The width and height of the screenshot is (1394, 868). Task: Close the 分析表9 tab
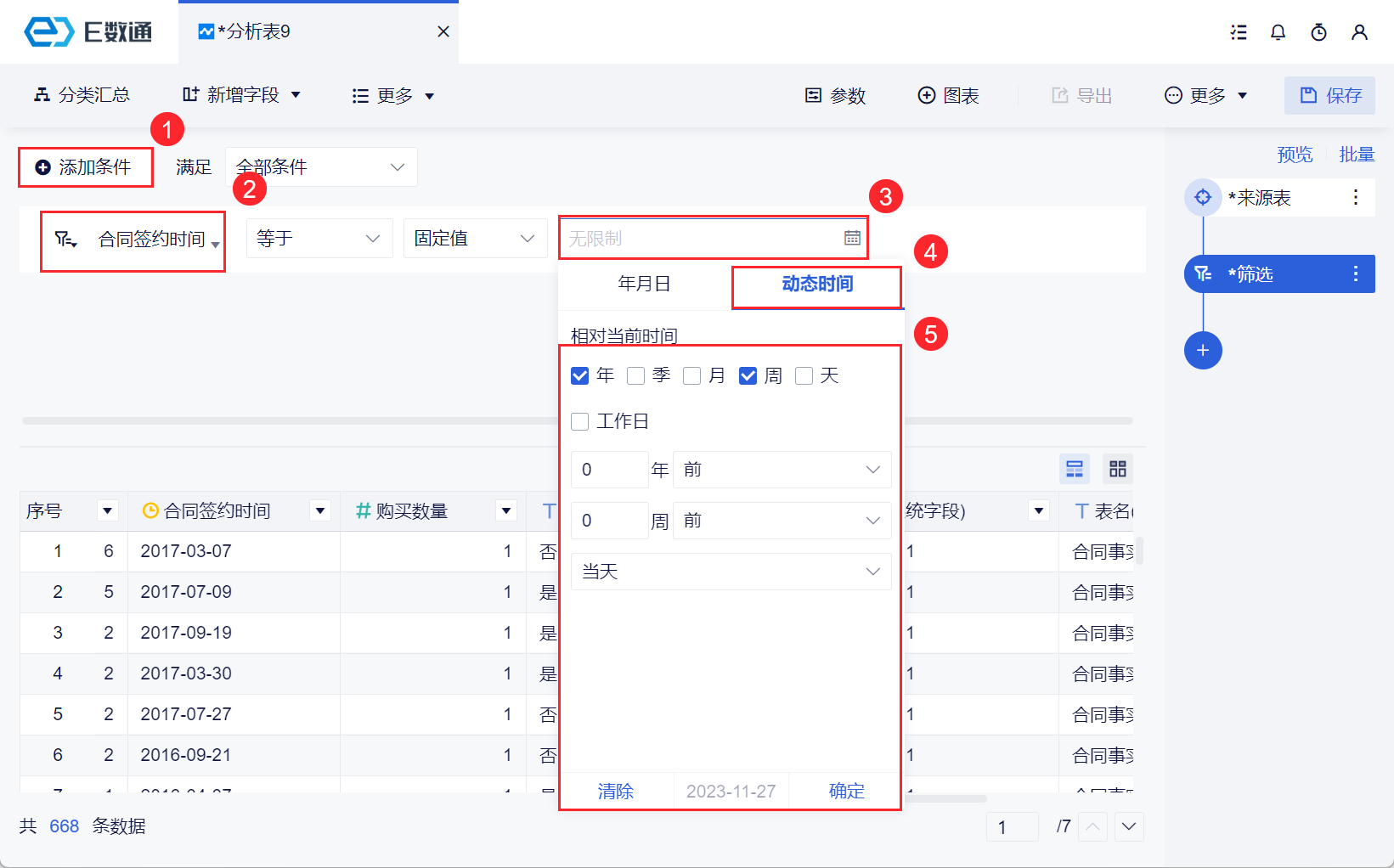pyautogui.click(x=443, y=31)
